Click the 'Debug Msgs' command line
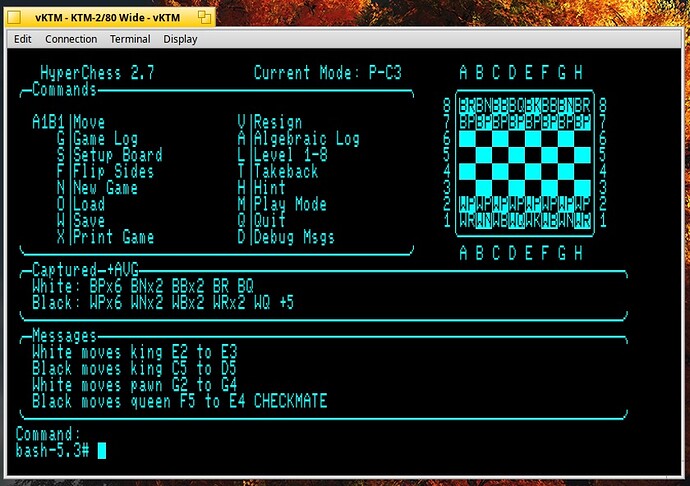 tap(286, 237)
